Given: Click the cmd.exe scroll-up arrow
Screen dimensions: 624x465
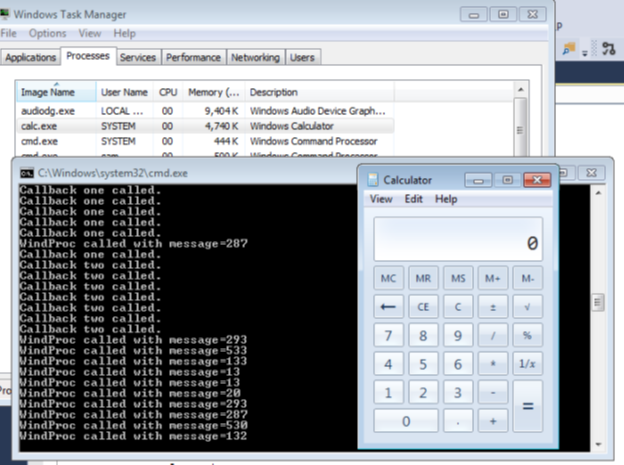Looking at the screenshot, I should pos(598,193).
